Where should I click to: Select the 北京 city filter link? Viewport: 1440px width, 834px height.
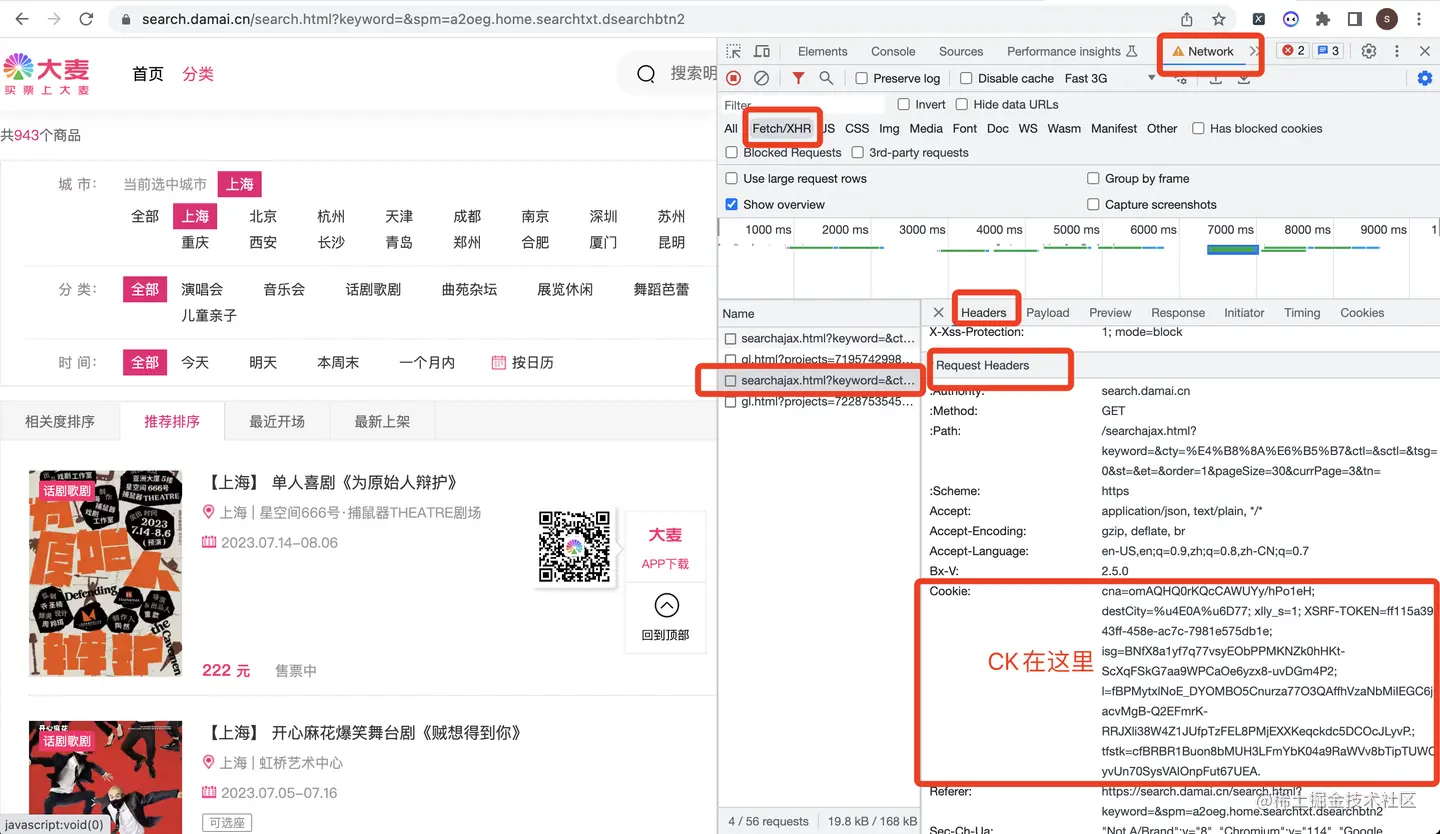pyautogui.click(x=263, y=216)
